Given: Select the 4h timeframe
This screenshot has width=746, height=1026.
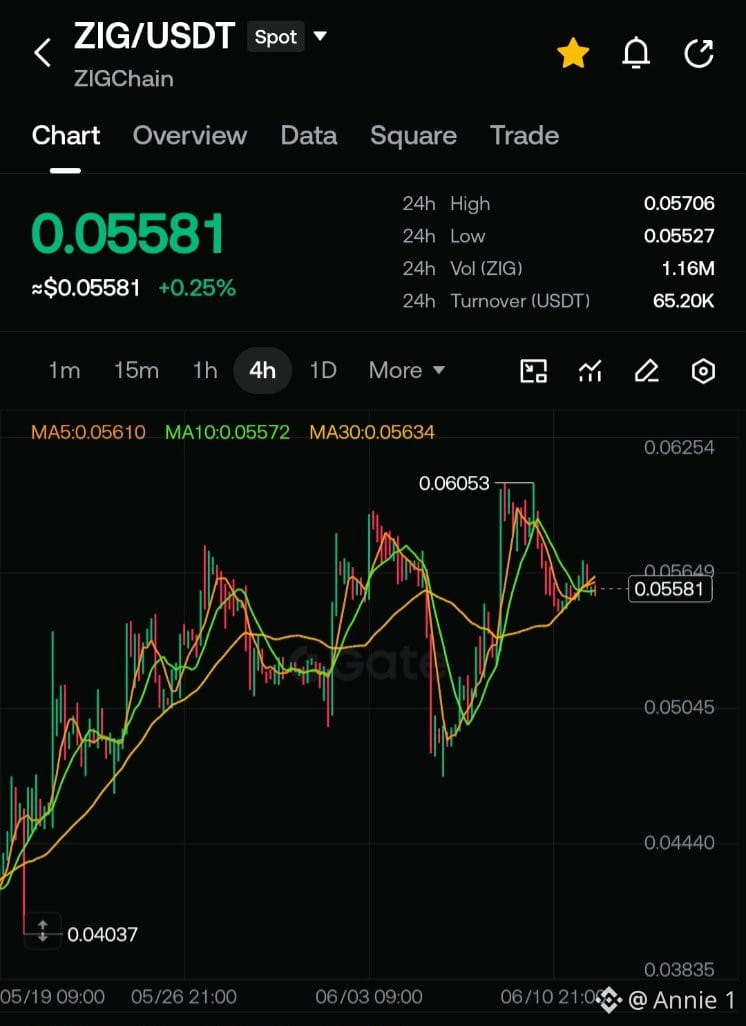Looking at the screenshot, I should pos(262,370).
